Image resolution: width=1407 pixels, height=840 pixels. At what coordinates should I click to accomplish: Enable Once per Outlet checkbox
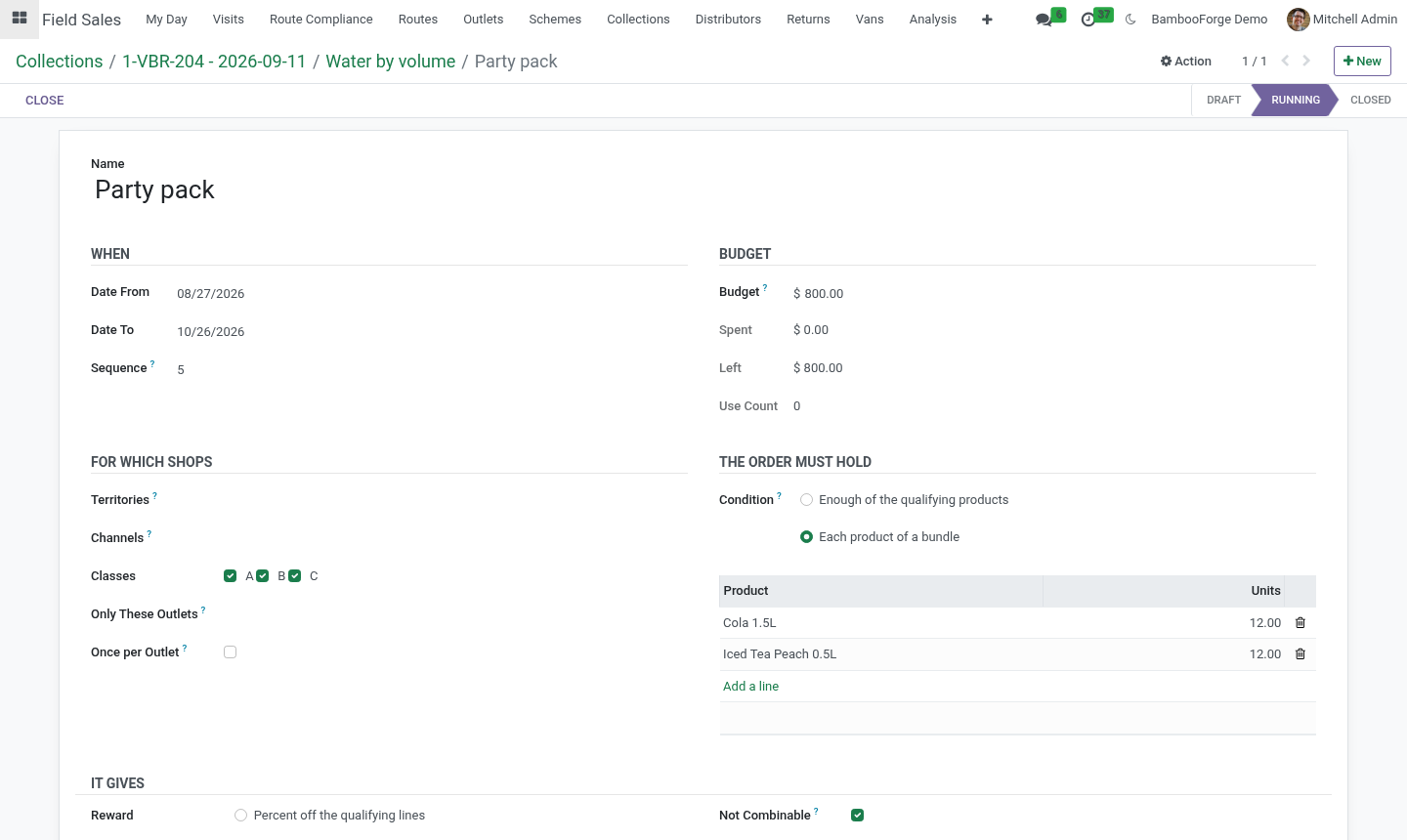click(x=231, y=652)
